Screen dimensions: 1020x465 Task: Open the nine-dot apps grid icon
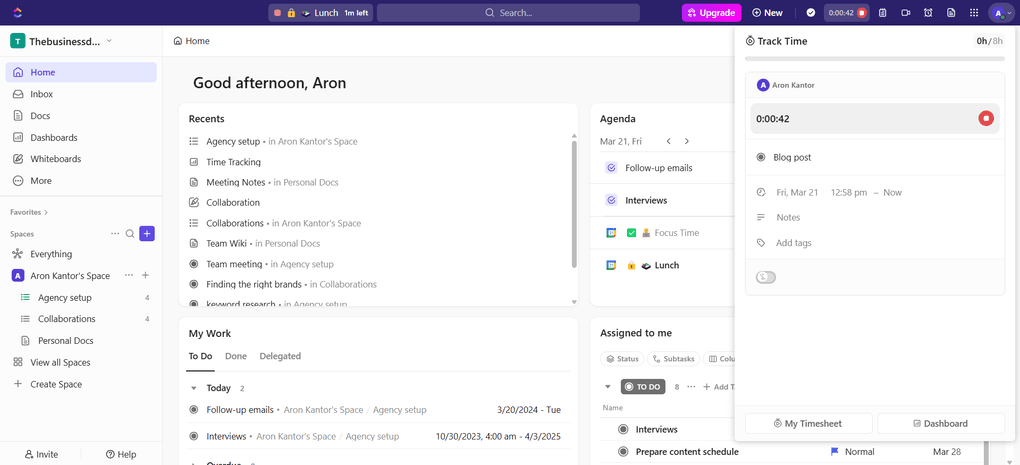(974, 12)
